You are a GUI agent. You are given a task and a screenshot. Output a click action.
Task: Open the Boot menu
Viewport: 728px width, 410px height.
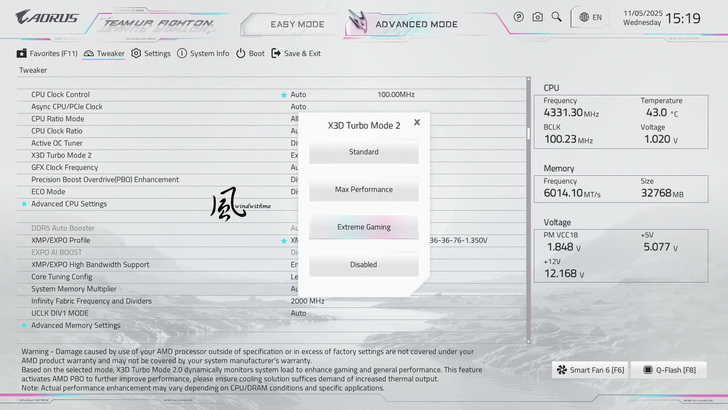[250, 53]
